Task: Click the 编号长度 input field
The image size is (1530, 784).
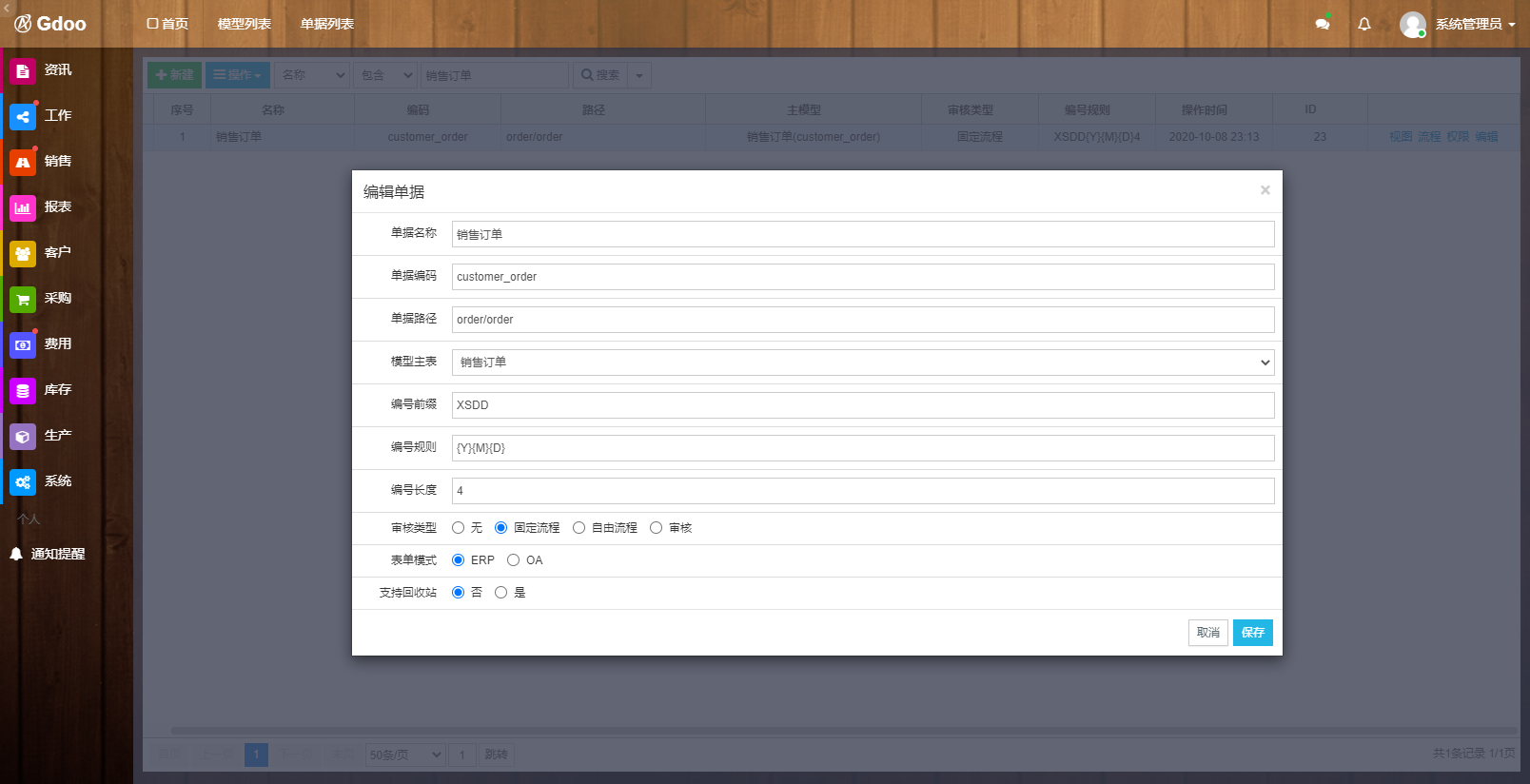Action: [x=863, y=491]
